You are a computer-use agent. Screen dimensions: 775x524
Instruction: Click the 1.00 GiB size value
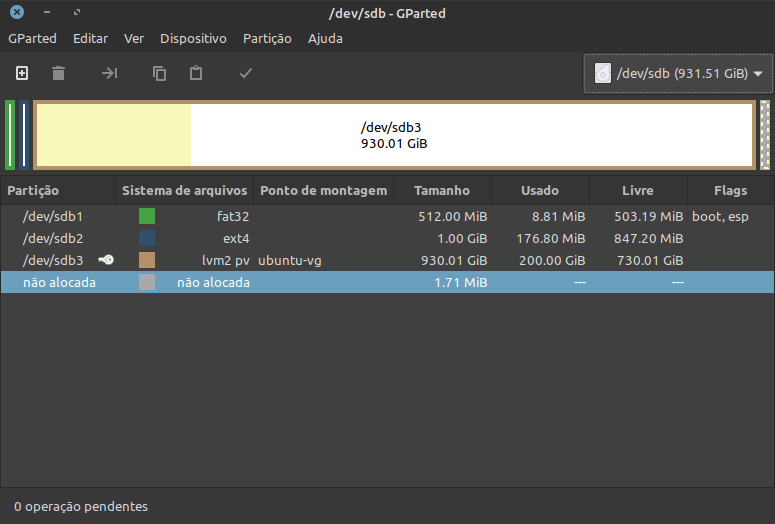(462, 238)
